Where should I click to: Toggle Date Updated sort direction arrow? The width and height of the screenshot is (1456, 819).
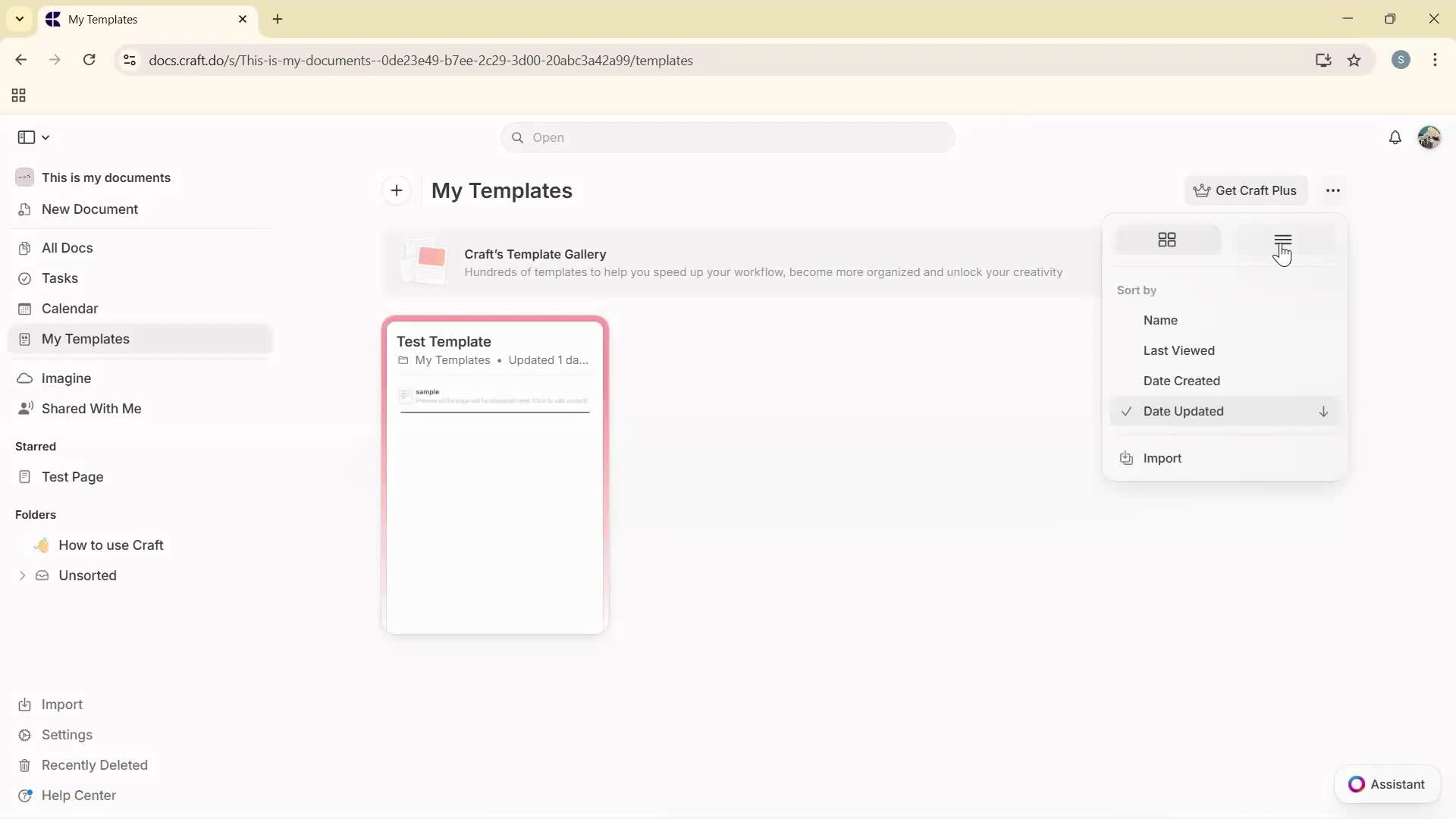pos(1323,412)
